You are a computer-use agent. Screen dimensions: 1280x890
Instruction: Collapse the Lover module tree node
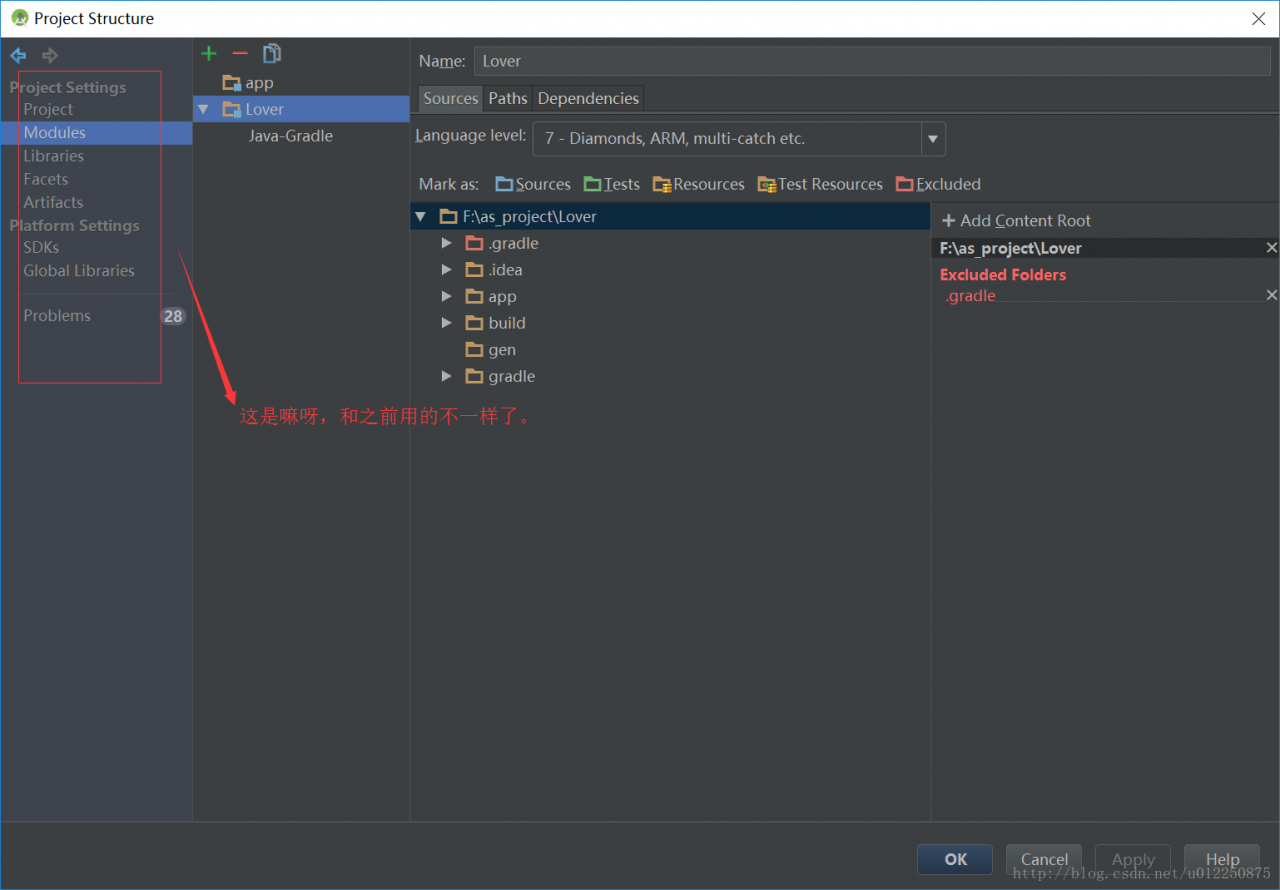(x=204, y=110)
